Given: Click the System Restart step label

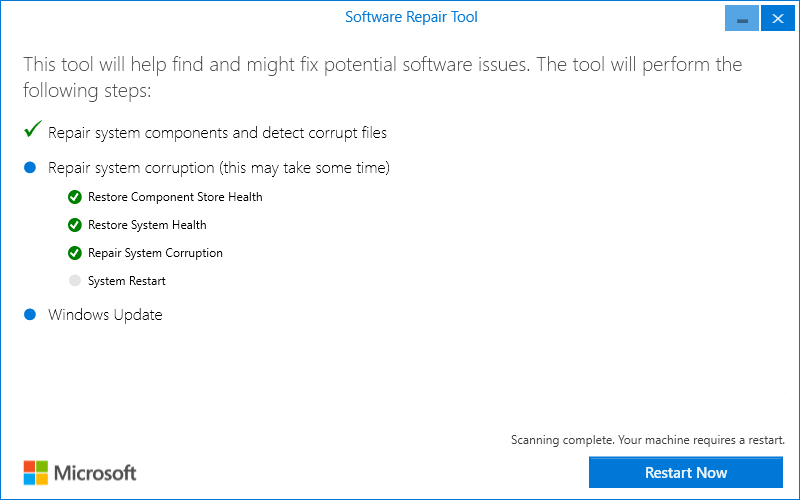Looking at the screenshot, I should pos(127,281).
